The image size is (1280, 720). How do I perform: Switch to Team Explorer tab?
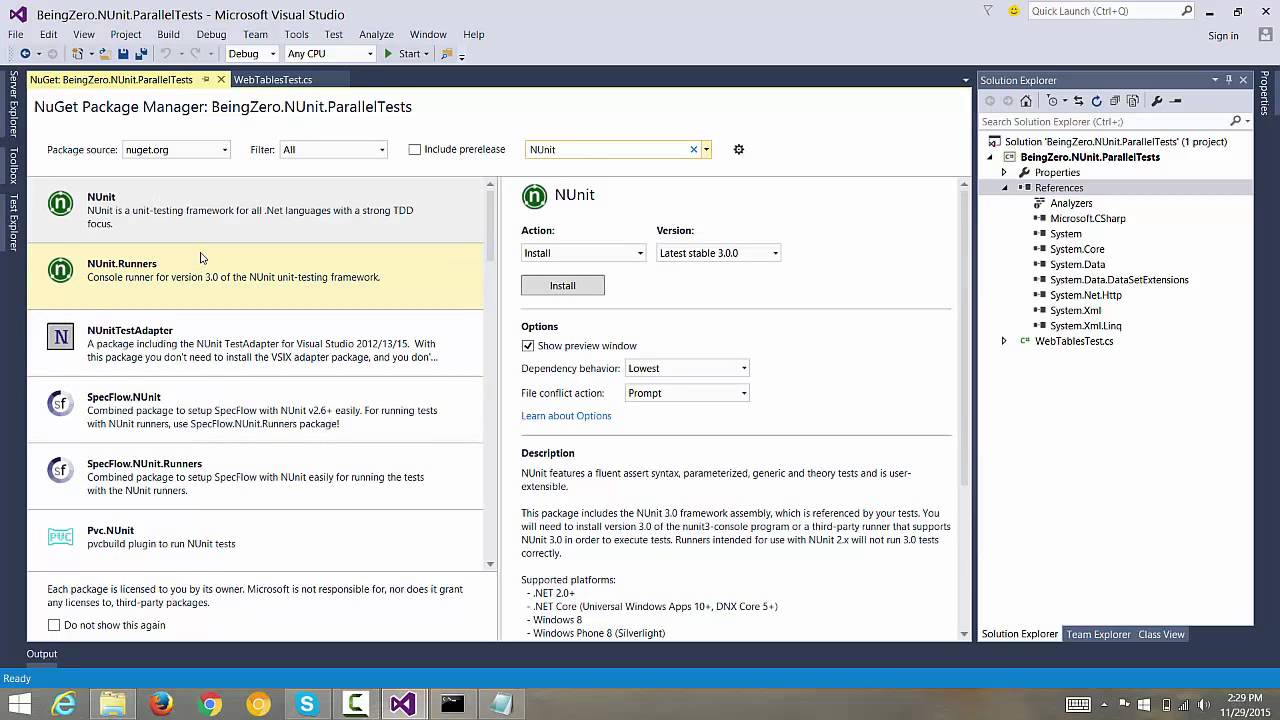pyautogui.click(x=1098, y=634)
